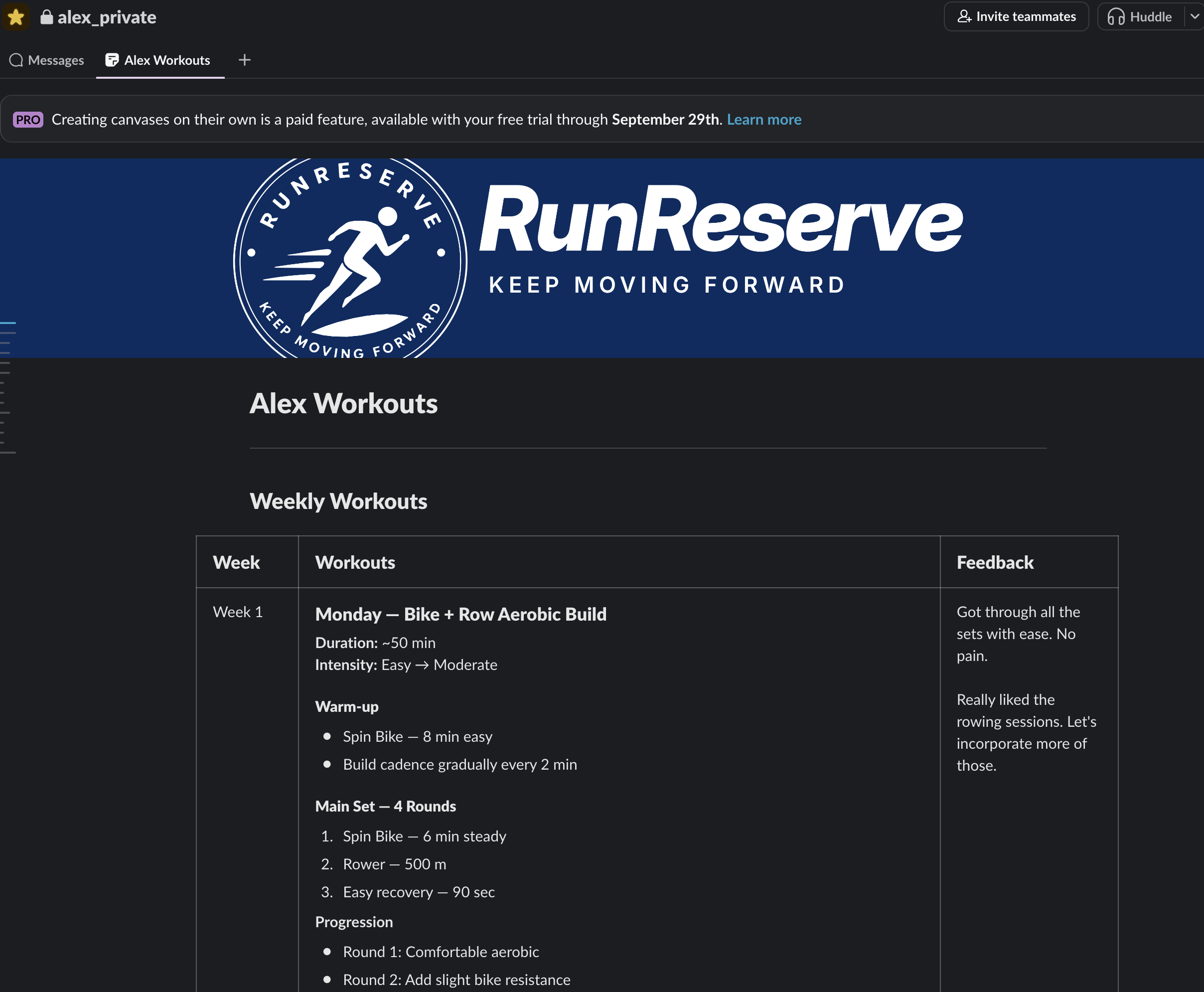Screen dimensions: 1204x992
Task: Click the canvas icon on Alex Workouts tab
Action: pyautogui.click(x=112, y=60)
